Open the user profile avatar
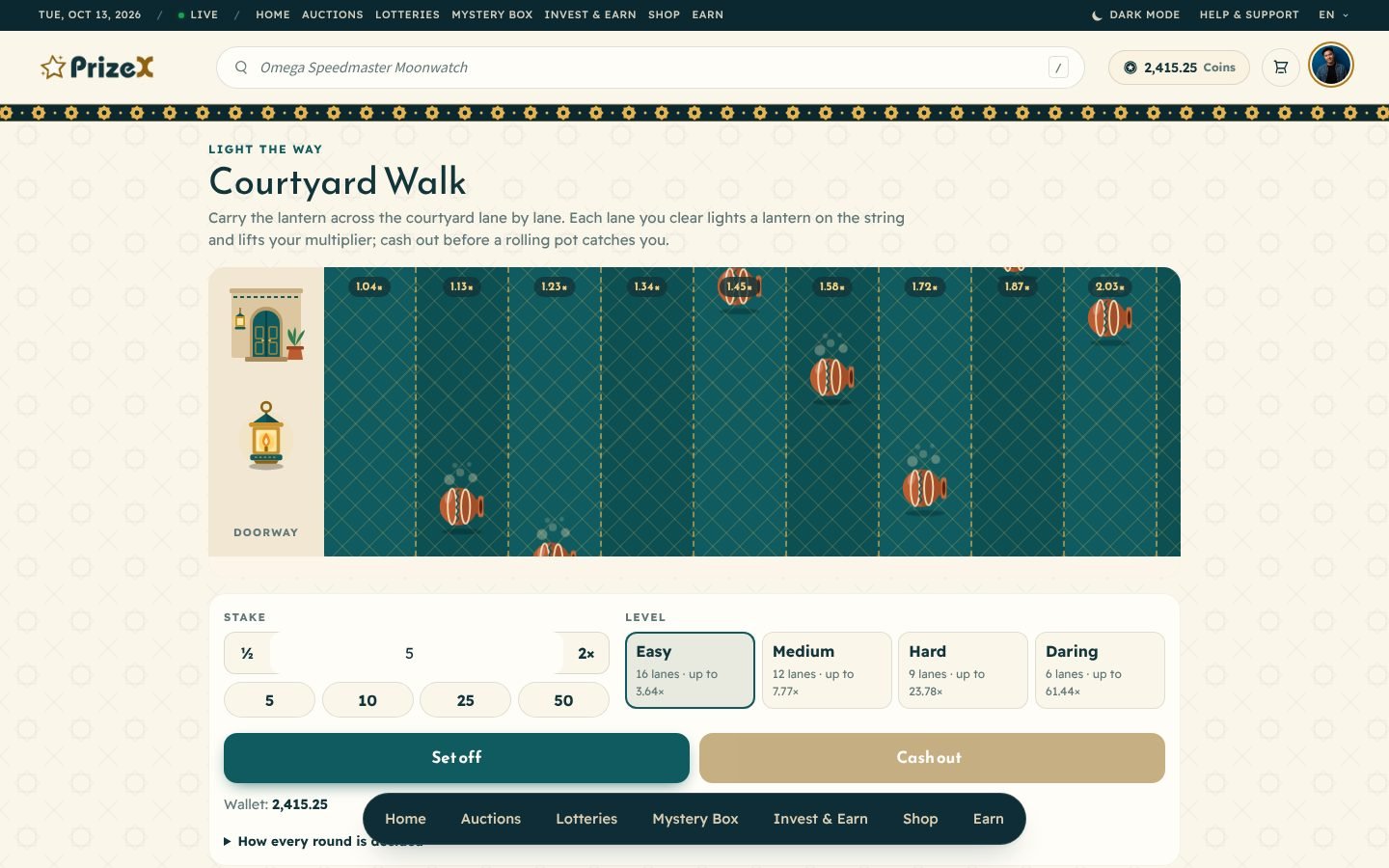The height and width of the screenshot is (868, 1389). pos(1331,66)
